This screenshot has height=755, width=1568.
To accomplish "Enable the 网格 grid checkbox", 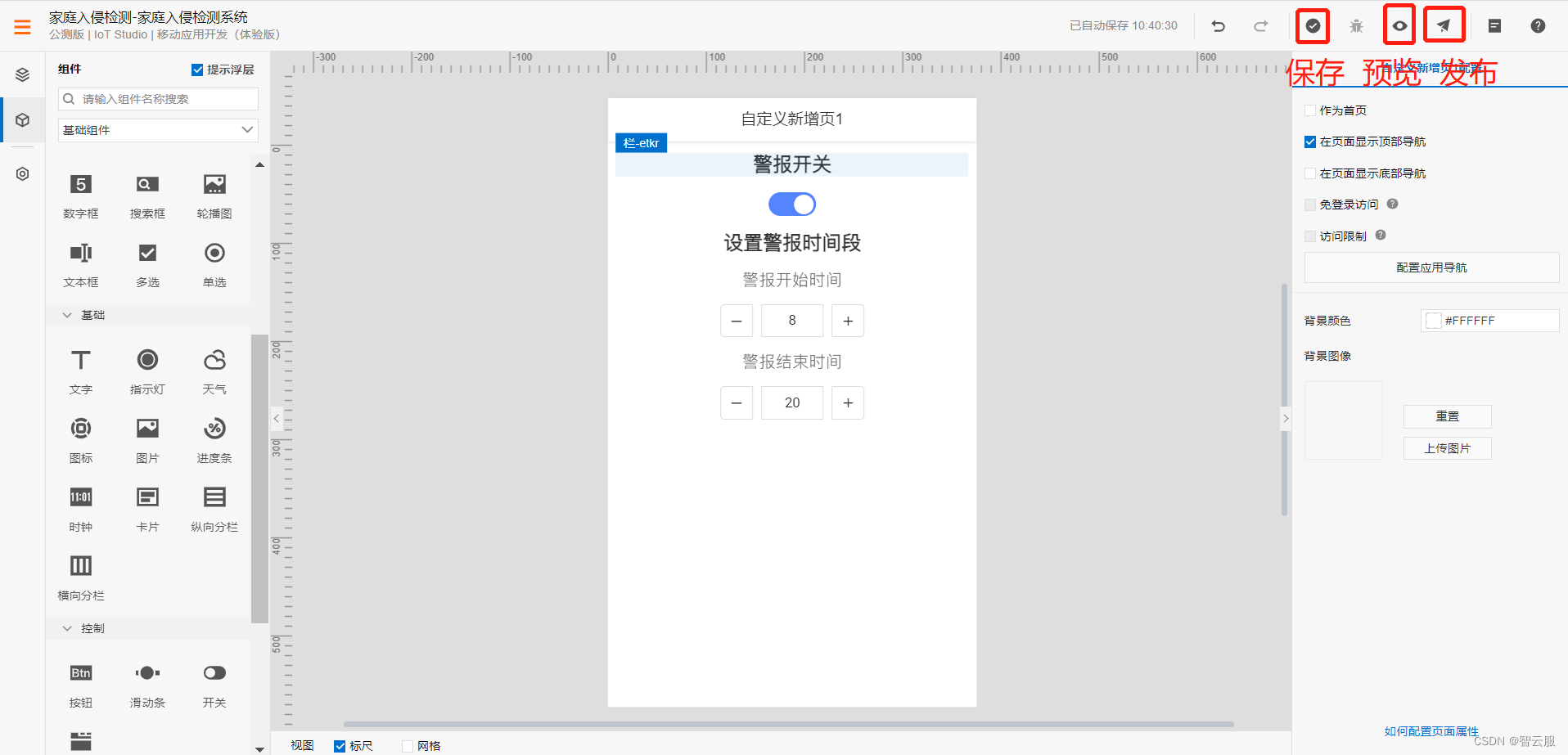I will tap(408, 746).
